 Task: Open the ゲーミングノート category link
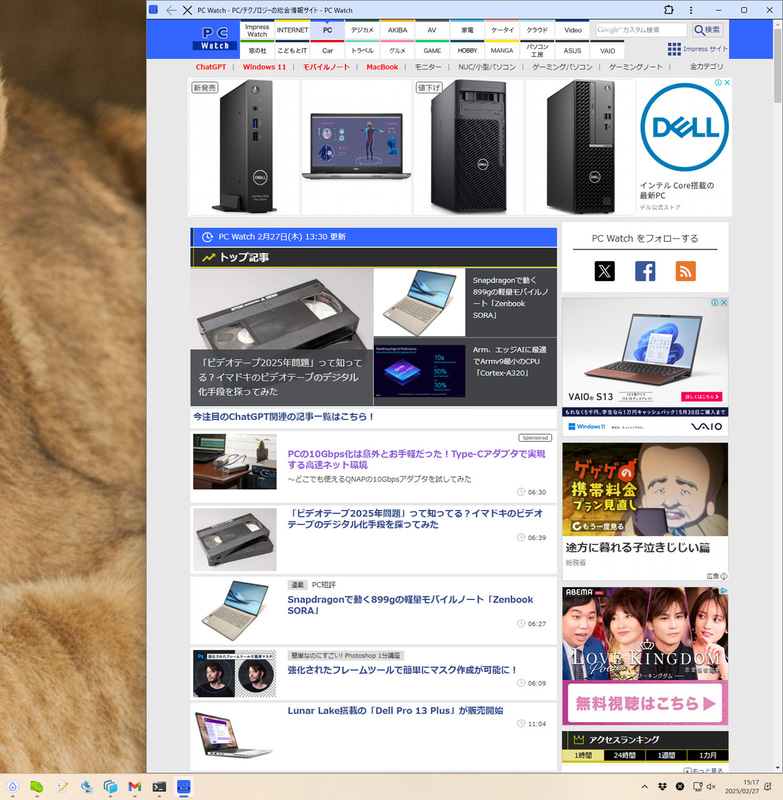(636, 67)
